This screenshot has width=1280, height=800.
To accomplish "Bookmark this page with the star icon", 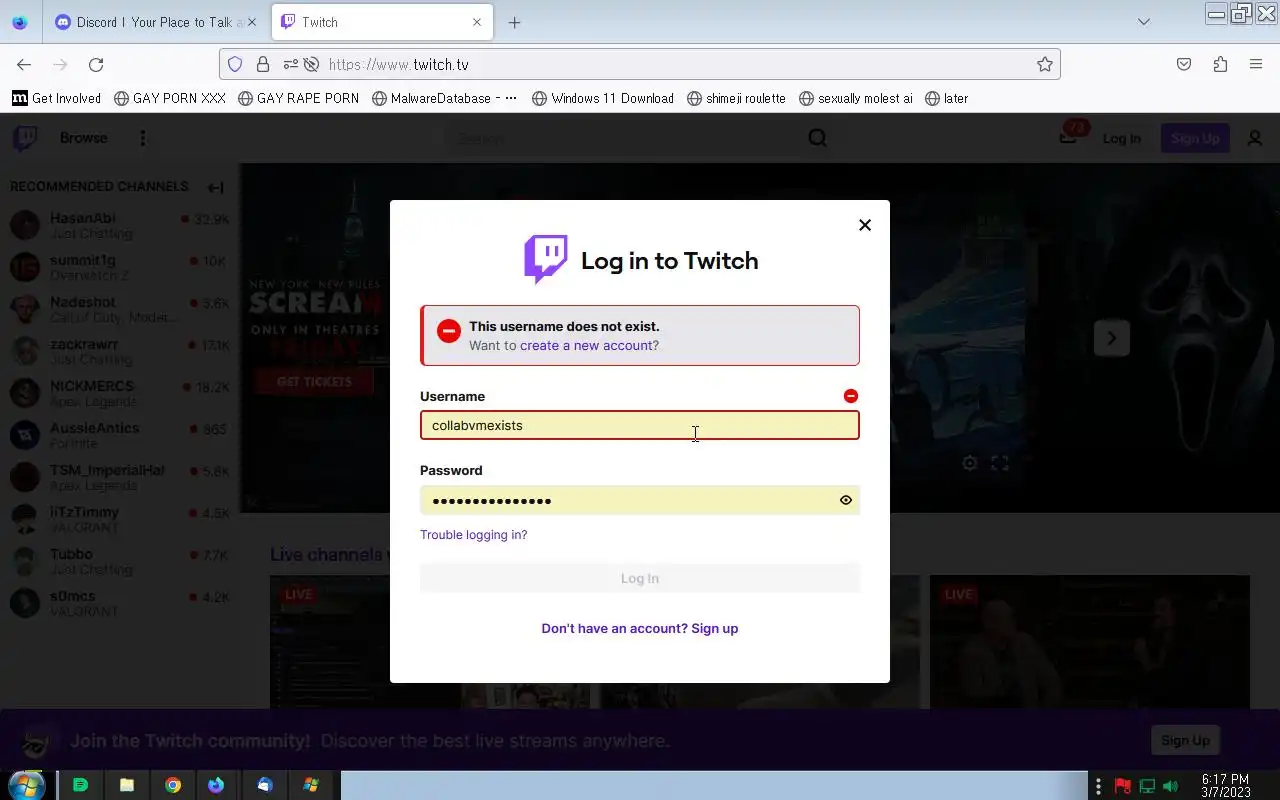I will [1045, 64].
